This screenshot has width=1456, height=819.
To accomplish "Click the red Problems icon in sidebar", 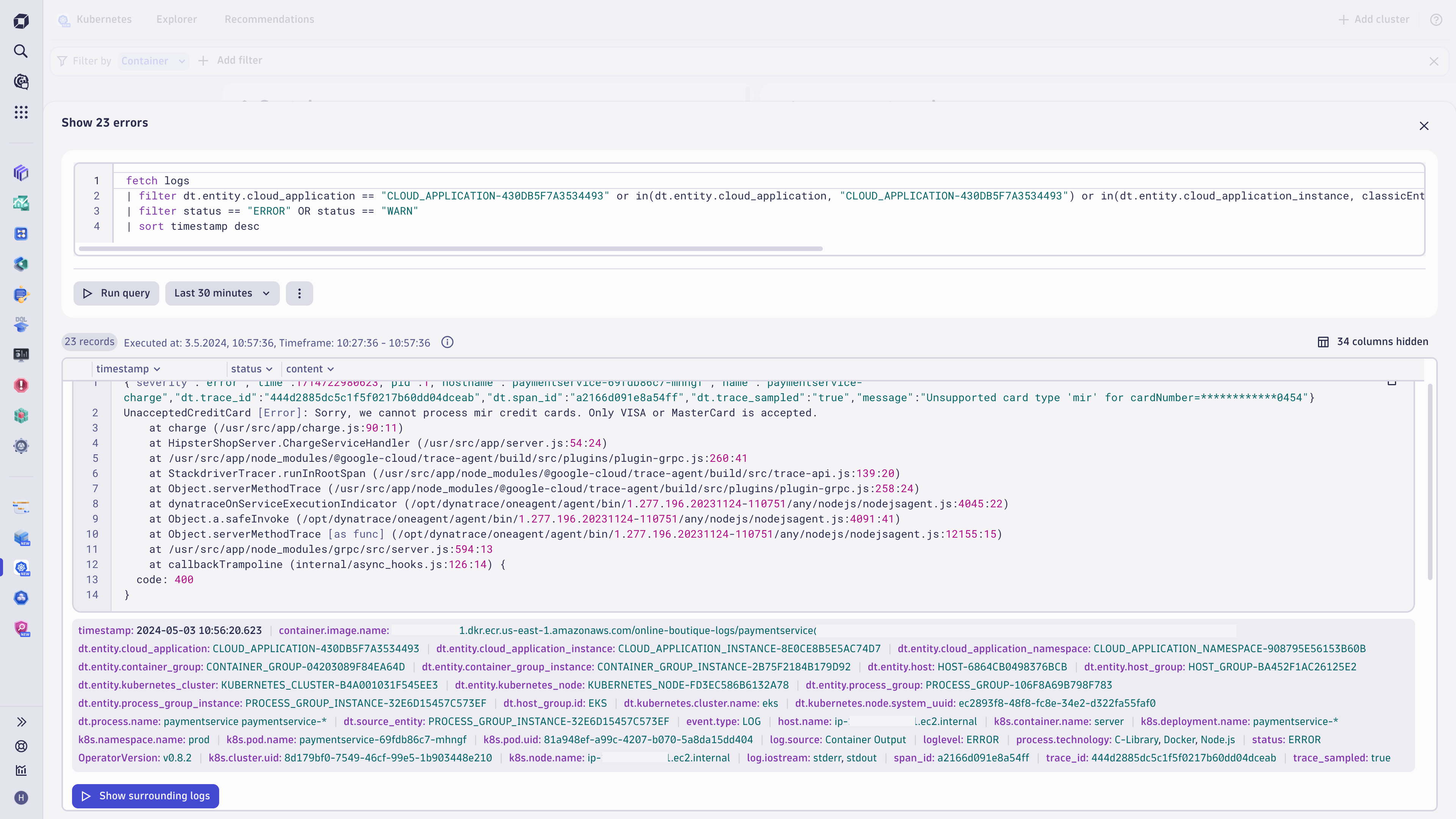I will (21, 385).
